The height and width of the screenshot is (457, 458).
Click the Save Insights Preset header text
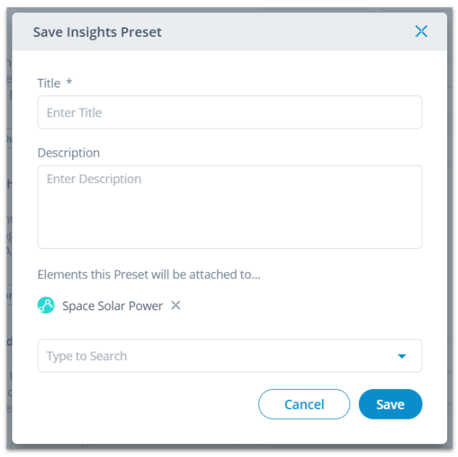coord(97,32)
